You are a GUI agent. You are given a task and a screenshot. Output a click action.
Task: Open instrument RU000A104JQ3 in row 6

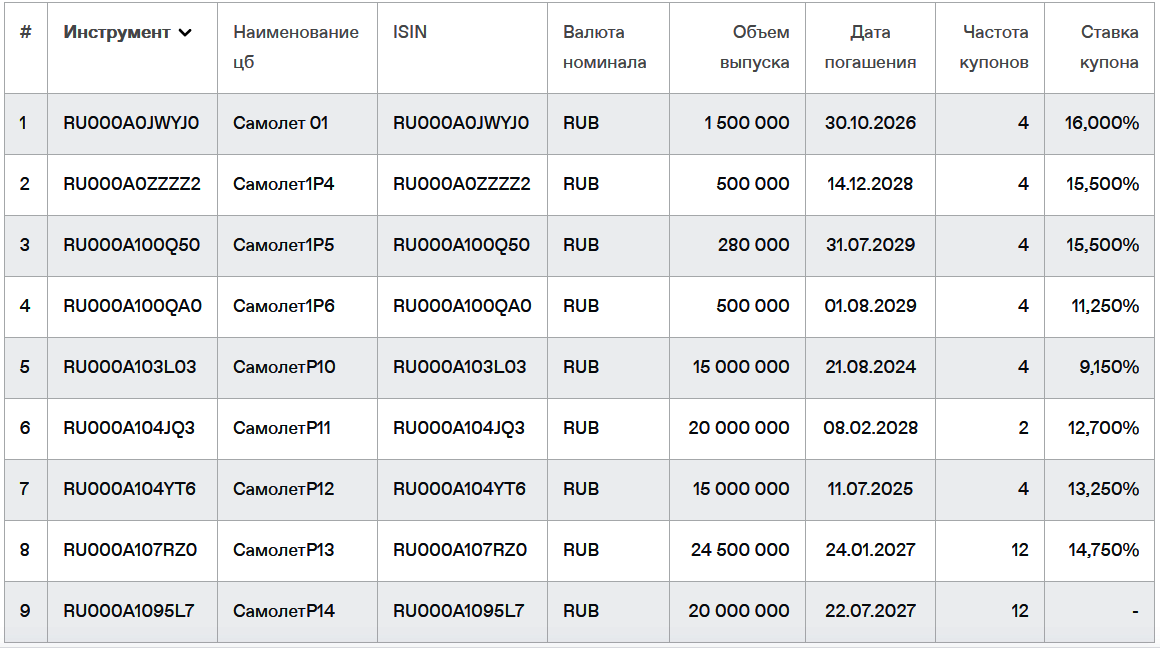[x=129, y=428]
